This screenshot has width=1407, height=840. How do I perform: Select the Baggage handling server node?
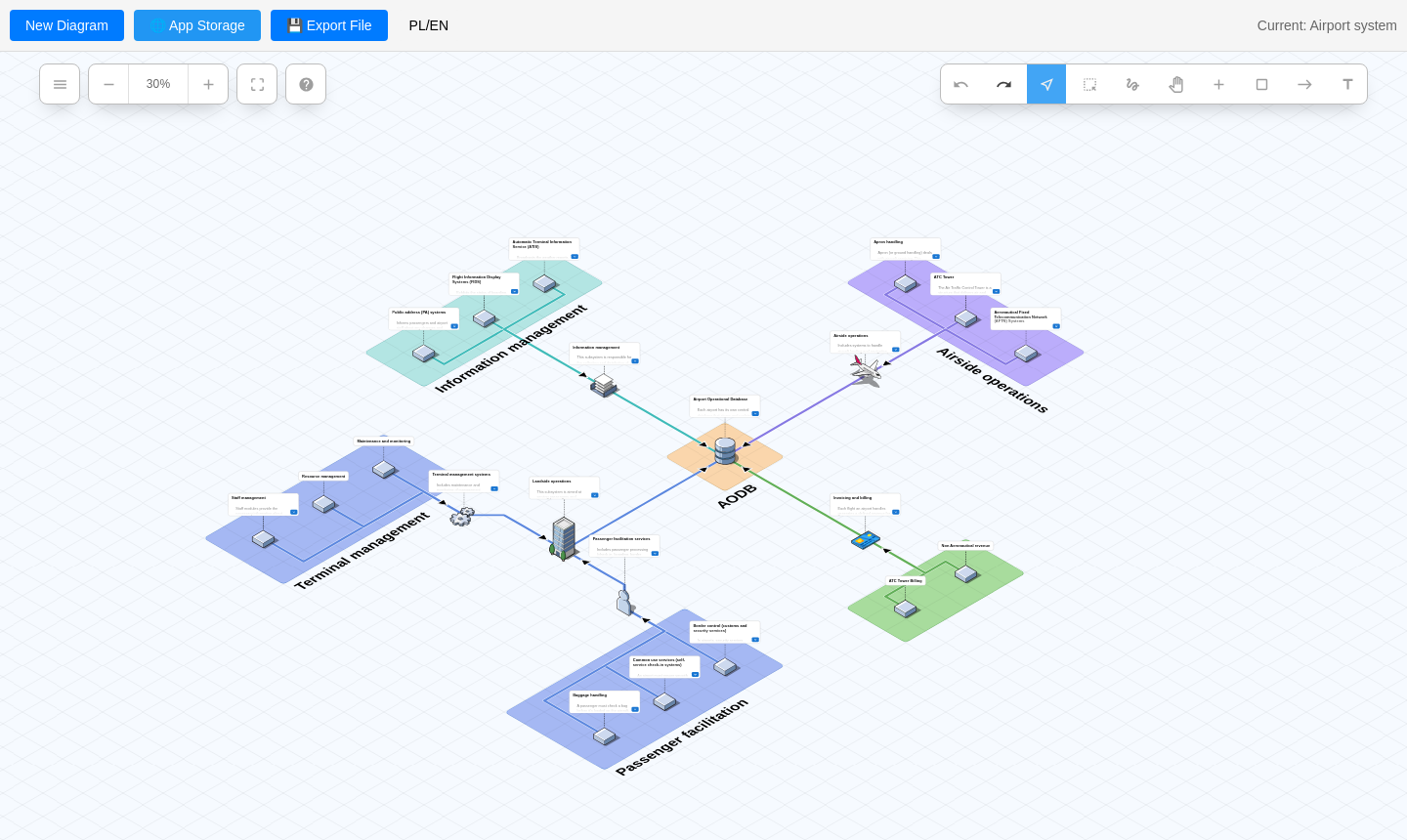[605, 736]
